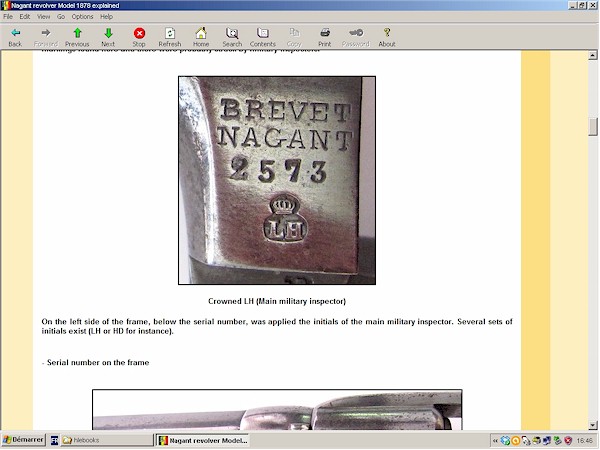Click the FR language indicator on the taskbar

(54, 440)
